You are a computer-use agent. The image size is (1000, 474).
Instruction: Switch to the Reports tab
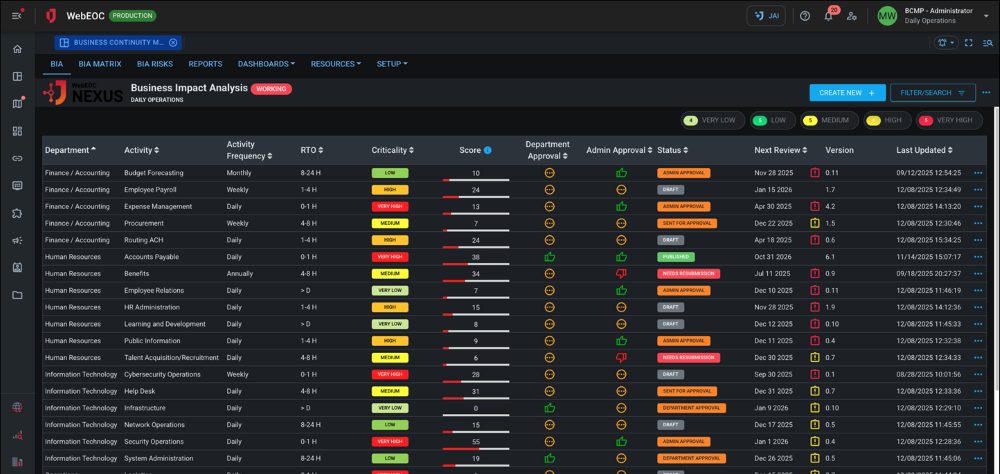(x=205, y=64)
